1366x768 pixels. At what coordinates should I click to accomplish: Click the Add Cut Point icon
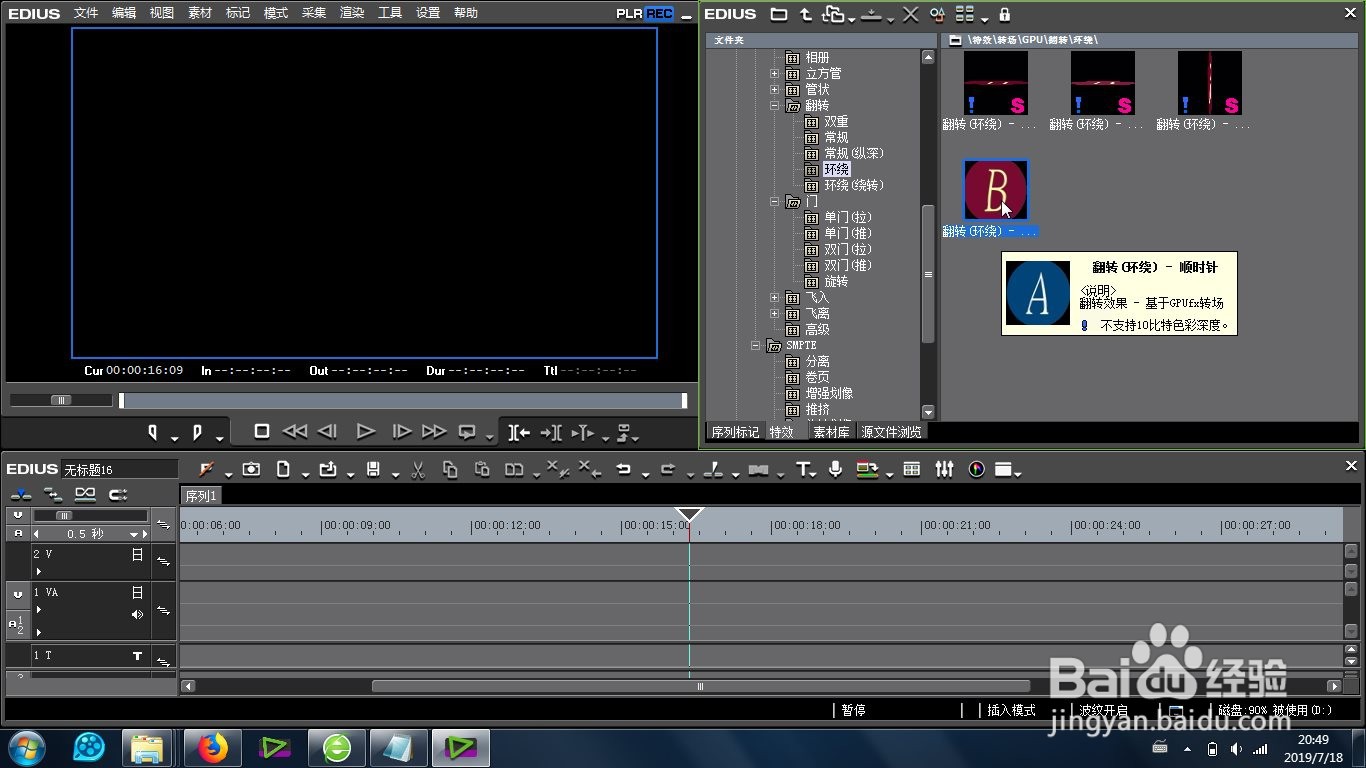pyautogui.click(x=713, y=469)
